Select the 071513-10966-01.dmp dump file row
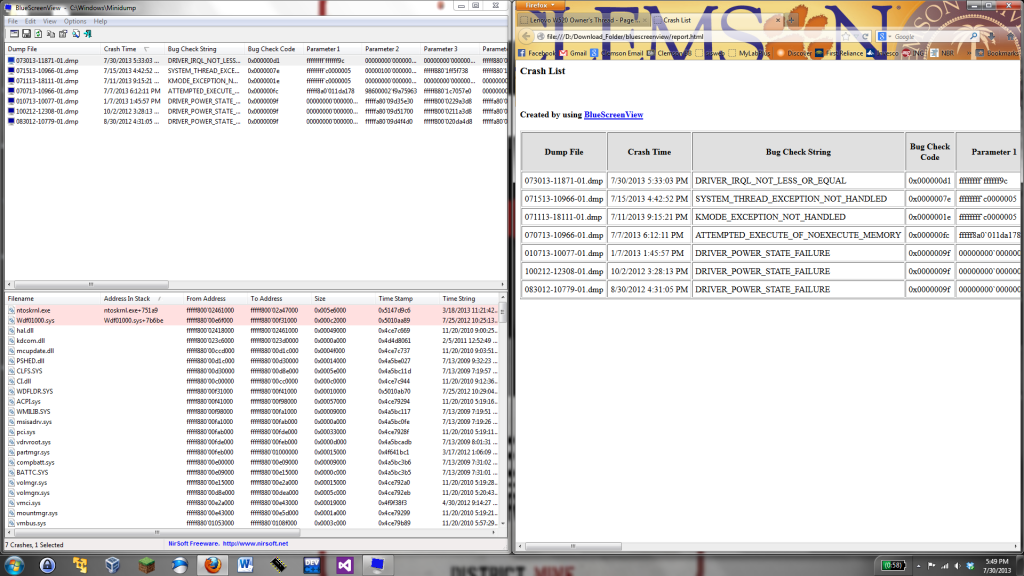The width and height of the screenshot is (1024, 576). (x=256, y=71)
